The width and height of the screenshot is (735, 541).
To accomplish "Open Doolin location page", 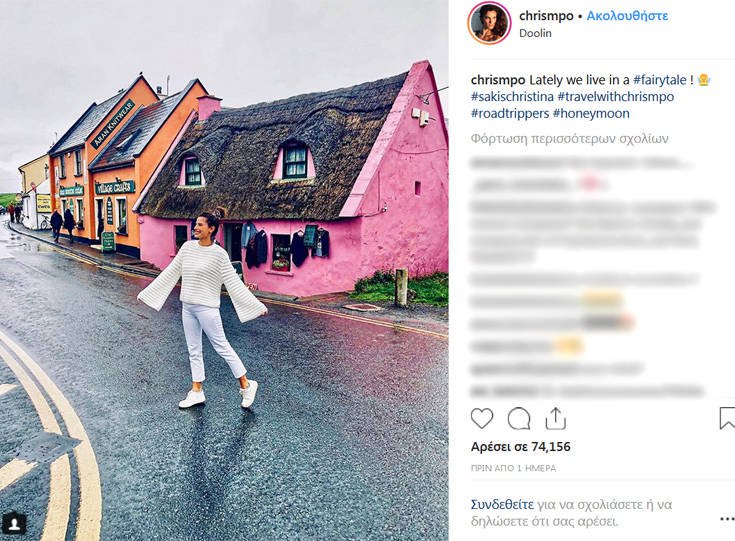I will coord(535,33).
